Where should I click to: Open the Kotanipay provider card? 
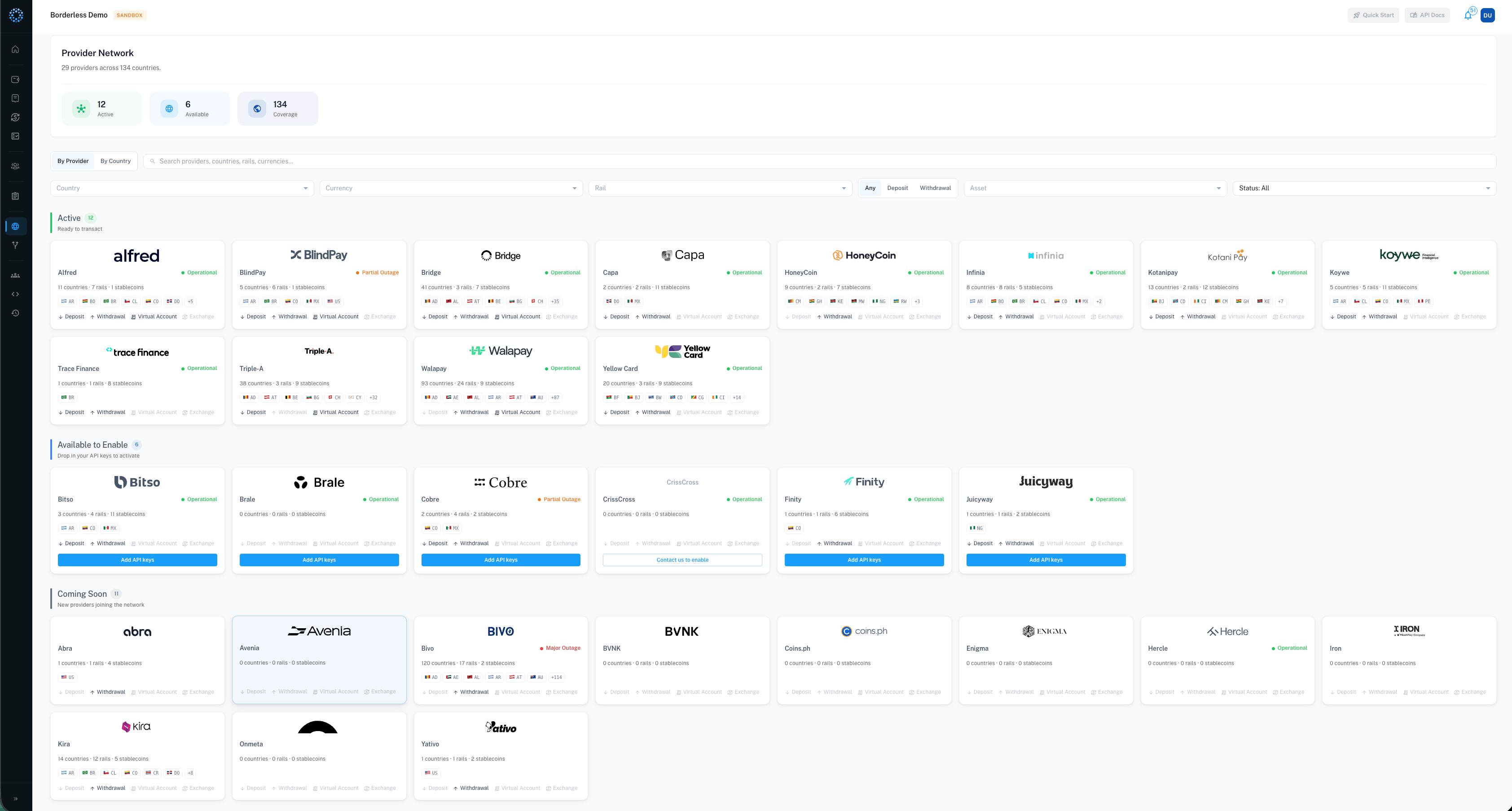[1227, 285]
